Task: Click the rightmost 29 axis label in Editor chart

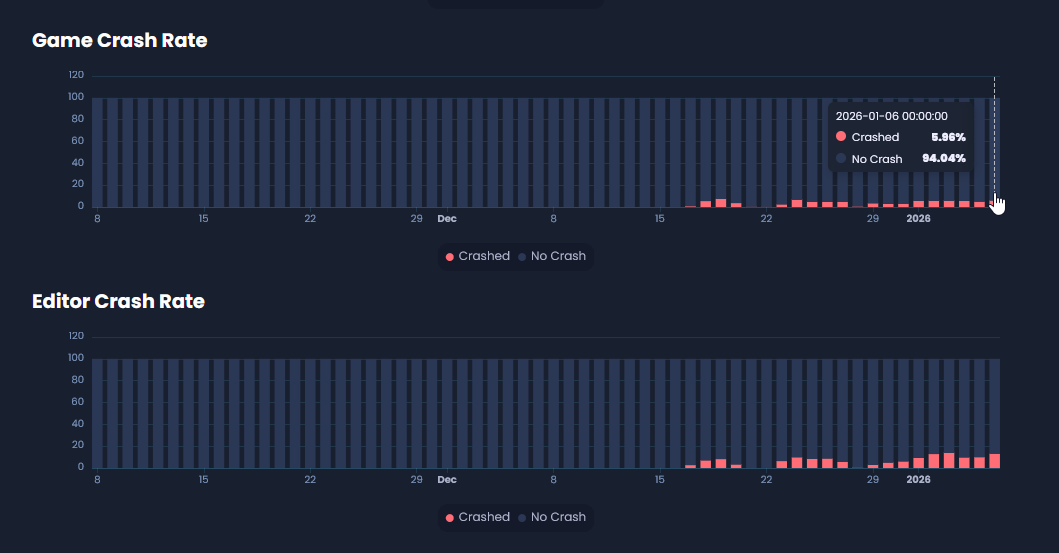Action: [x=872, y=480]
